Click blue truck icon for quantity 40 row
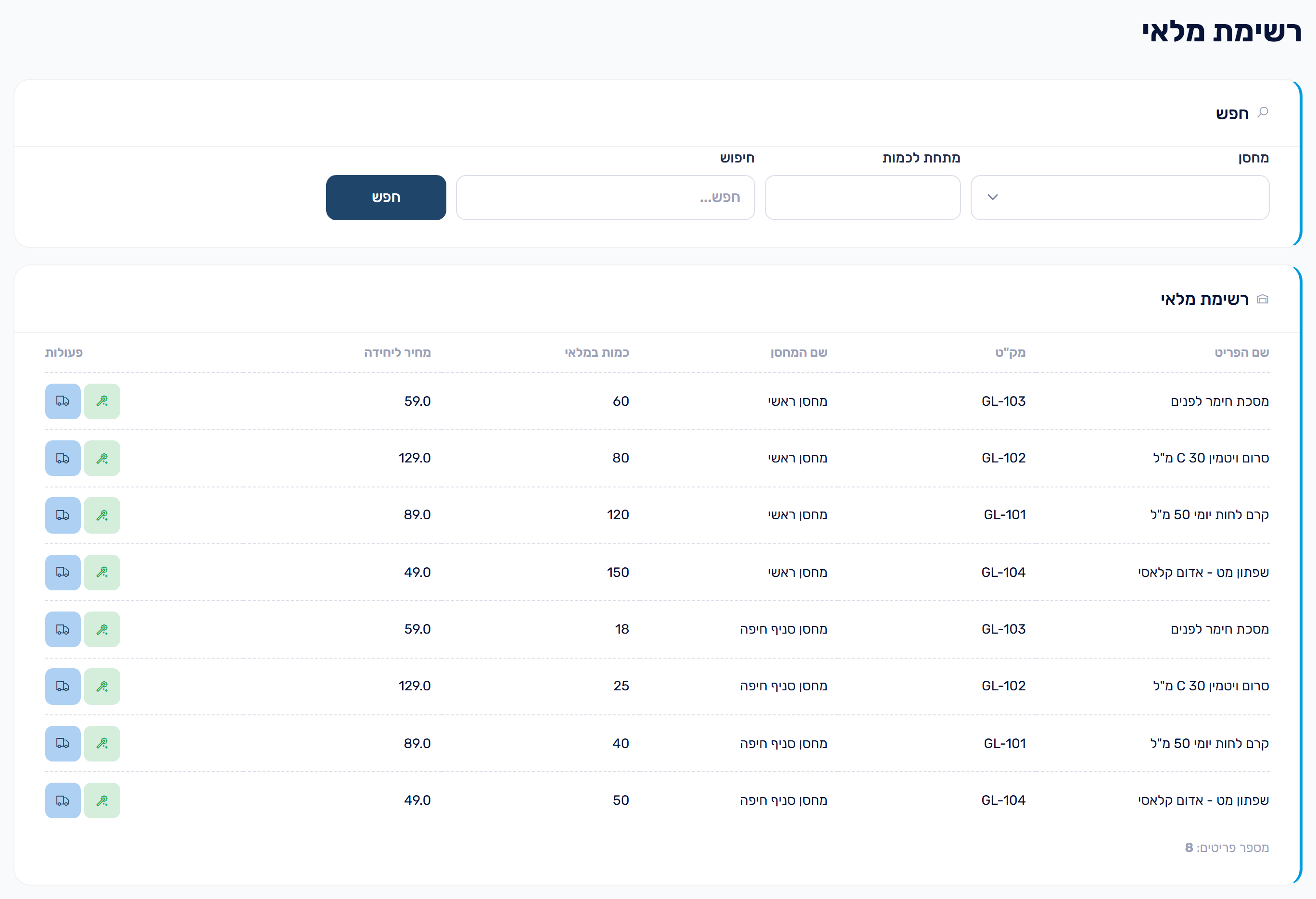 [x=63, y=744]
